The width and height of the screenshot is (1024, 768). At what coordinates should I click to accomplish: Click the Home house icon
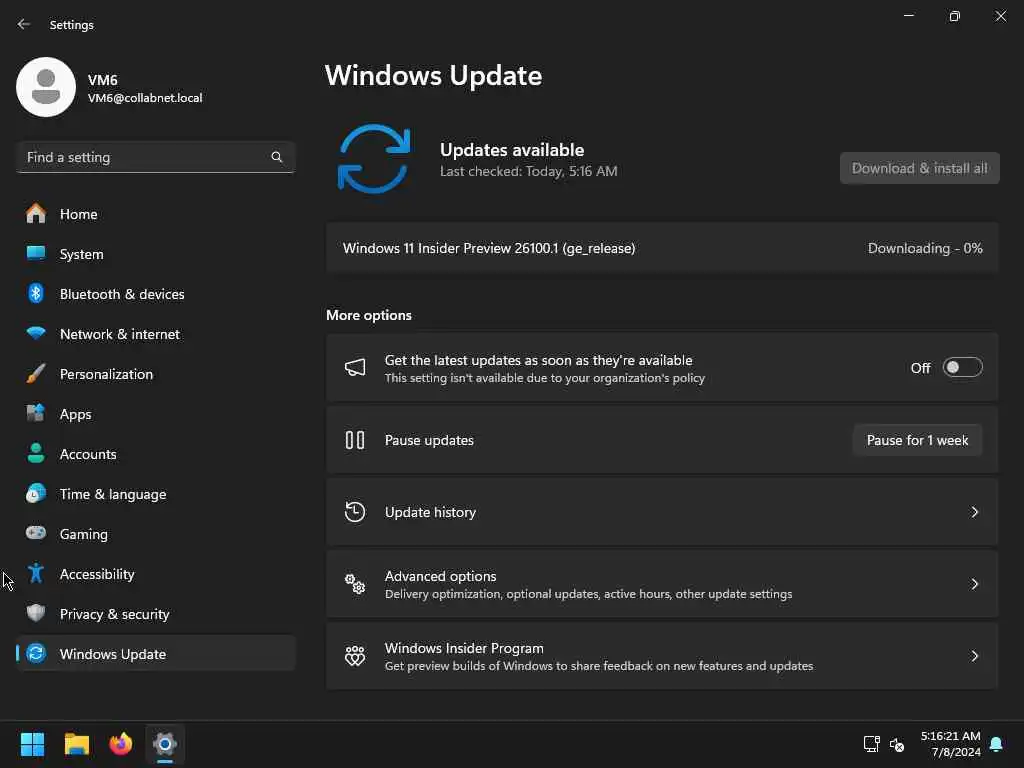coord(36,214)
